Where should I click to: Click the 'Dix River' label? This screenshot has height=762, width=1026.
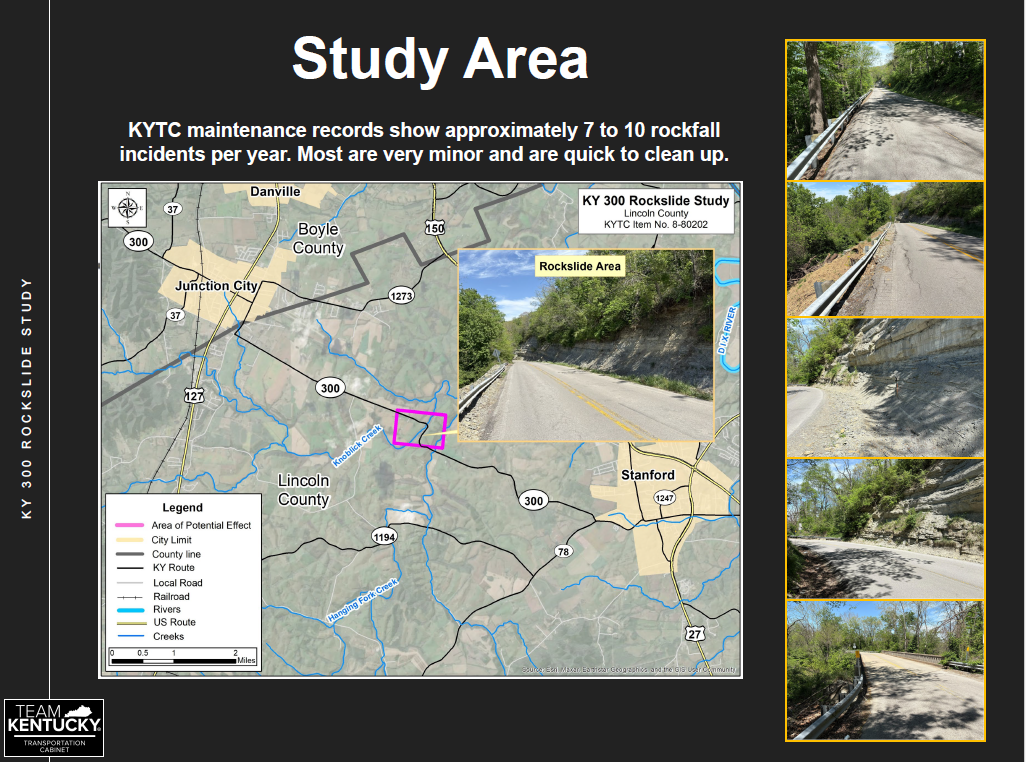pyautogui.click(x=727, y=330)
